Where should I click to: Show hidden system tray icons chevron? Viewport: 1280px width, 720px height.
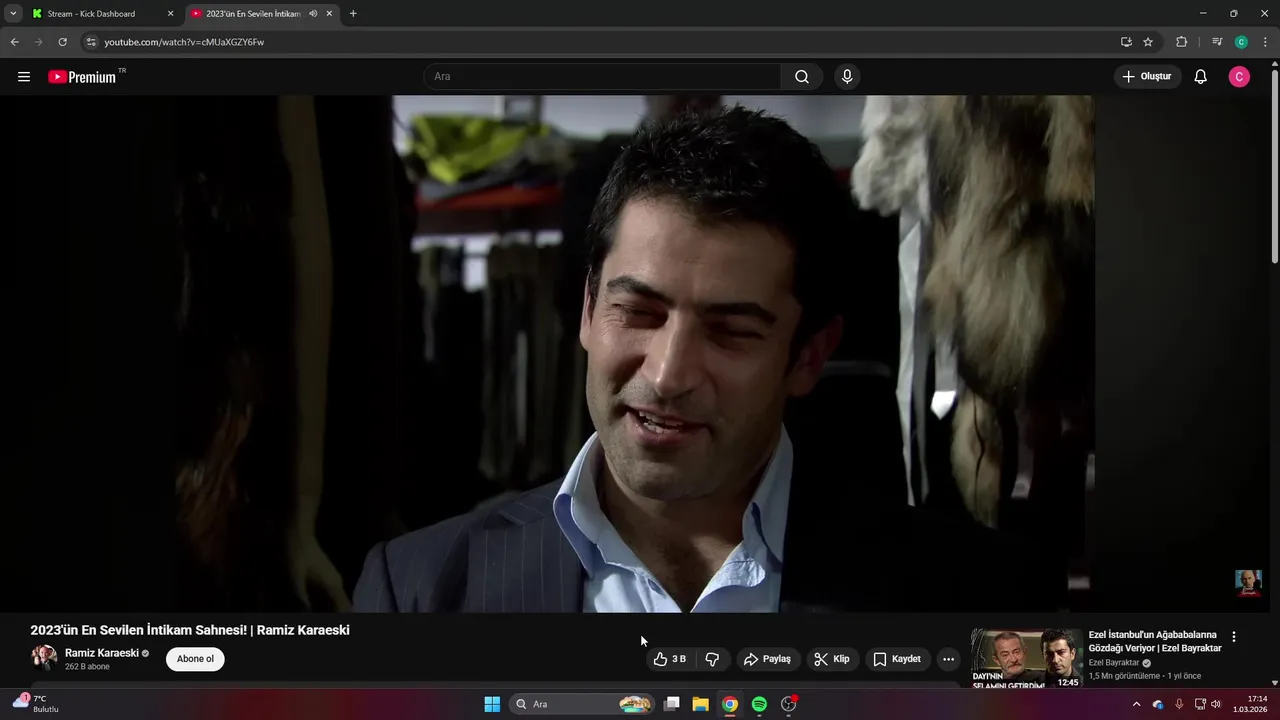pos(1136,704)
